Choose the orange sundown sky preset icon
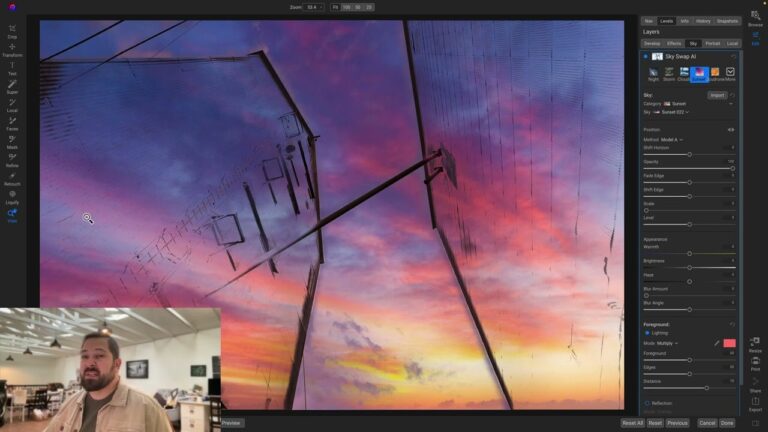The image size is (768, 432). pyautogui.click(x=715, y=74)
